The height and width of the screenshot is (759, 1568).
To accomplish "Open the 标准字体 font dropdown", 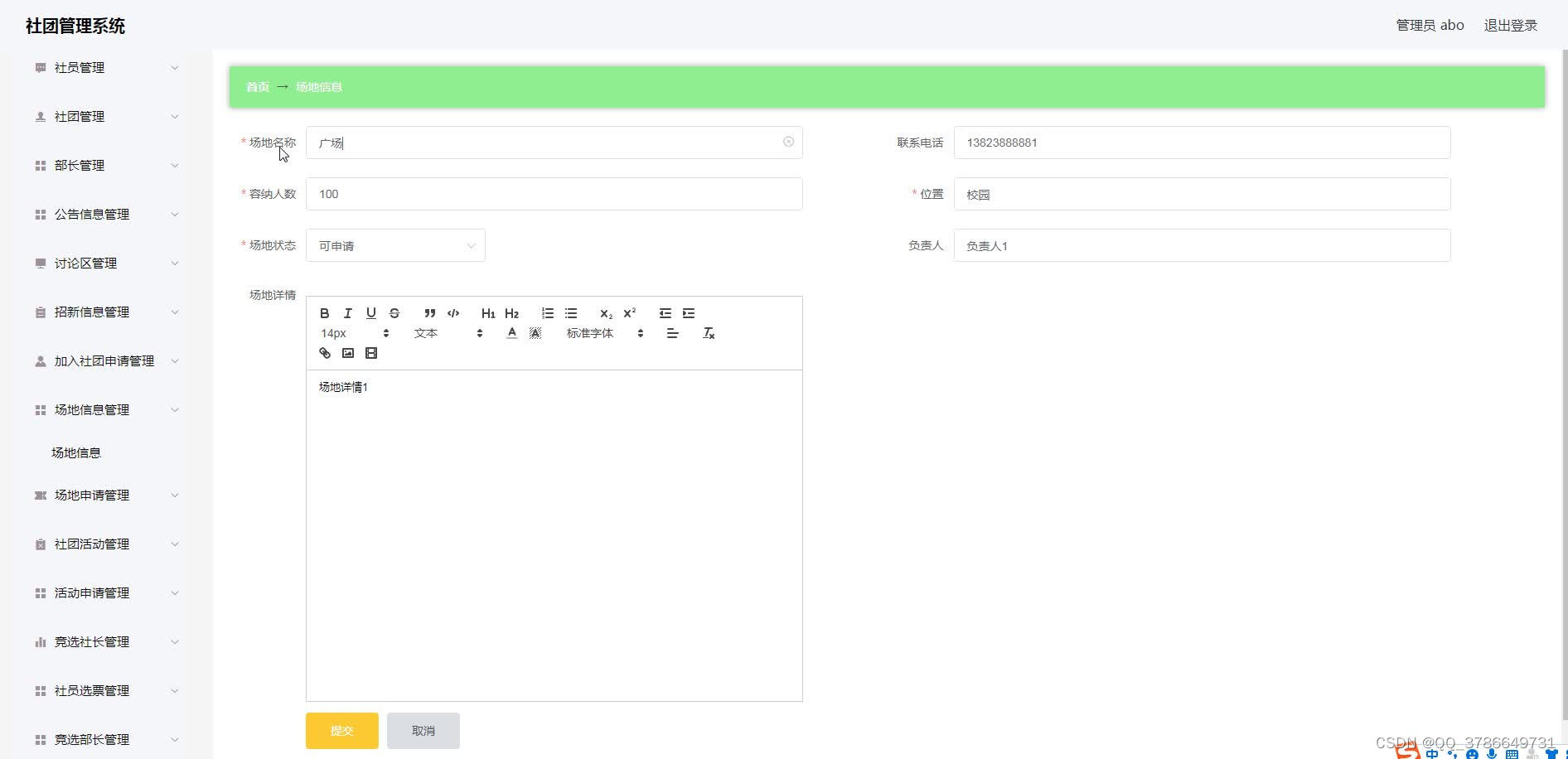I will [x=605, y=333].
